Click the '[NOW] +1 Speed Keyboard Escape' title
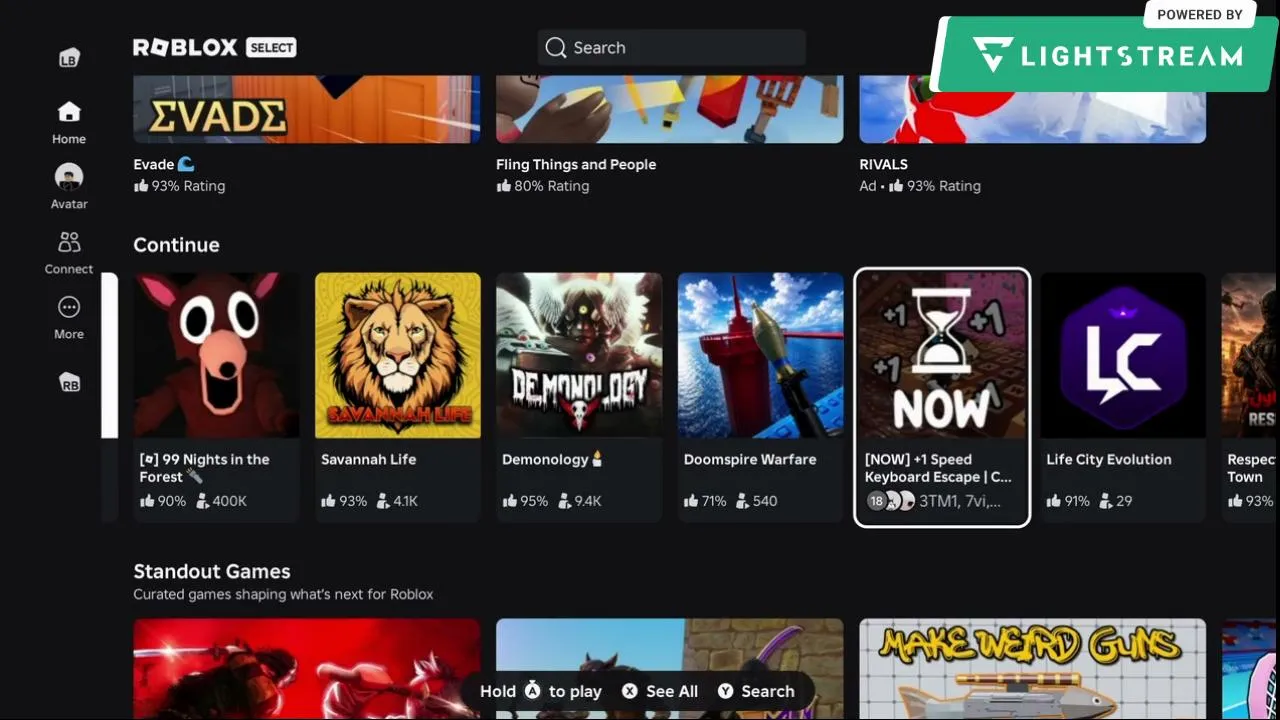 939,468
